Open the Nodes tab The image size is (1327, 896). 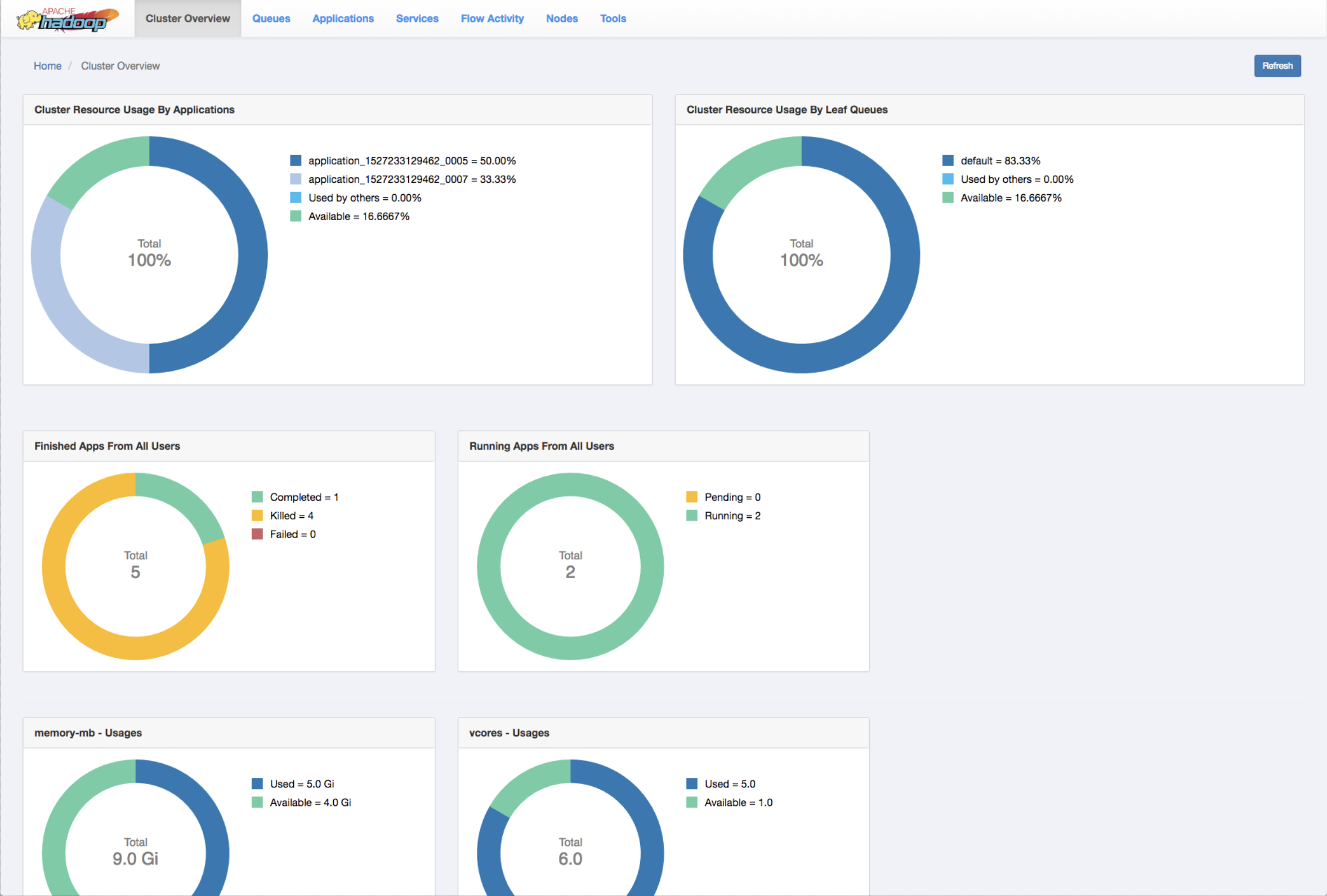[x=561, y=18]
